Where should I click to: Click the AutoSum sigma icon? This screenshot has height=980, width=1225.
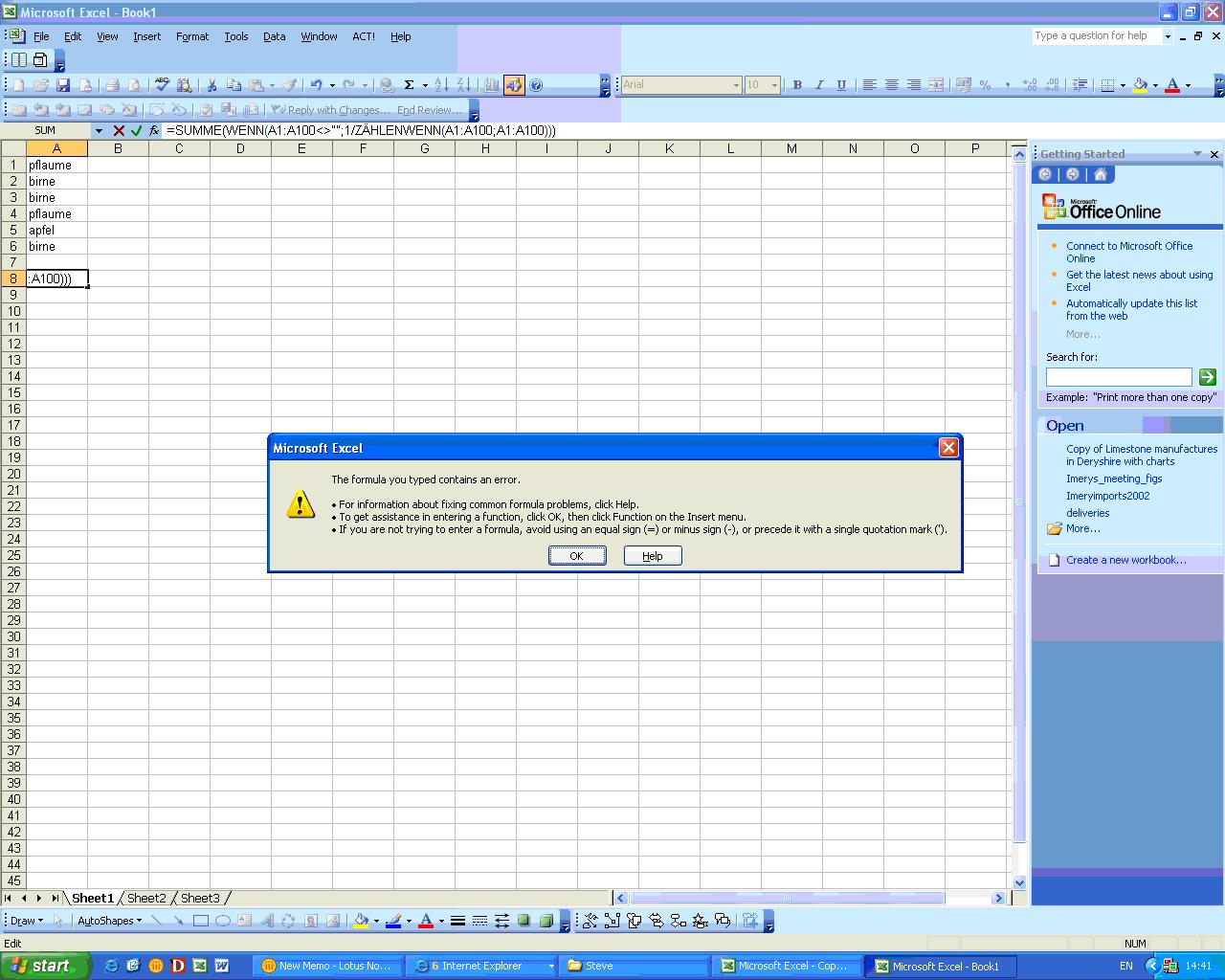click(x=409, y=85)
